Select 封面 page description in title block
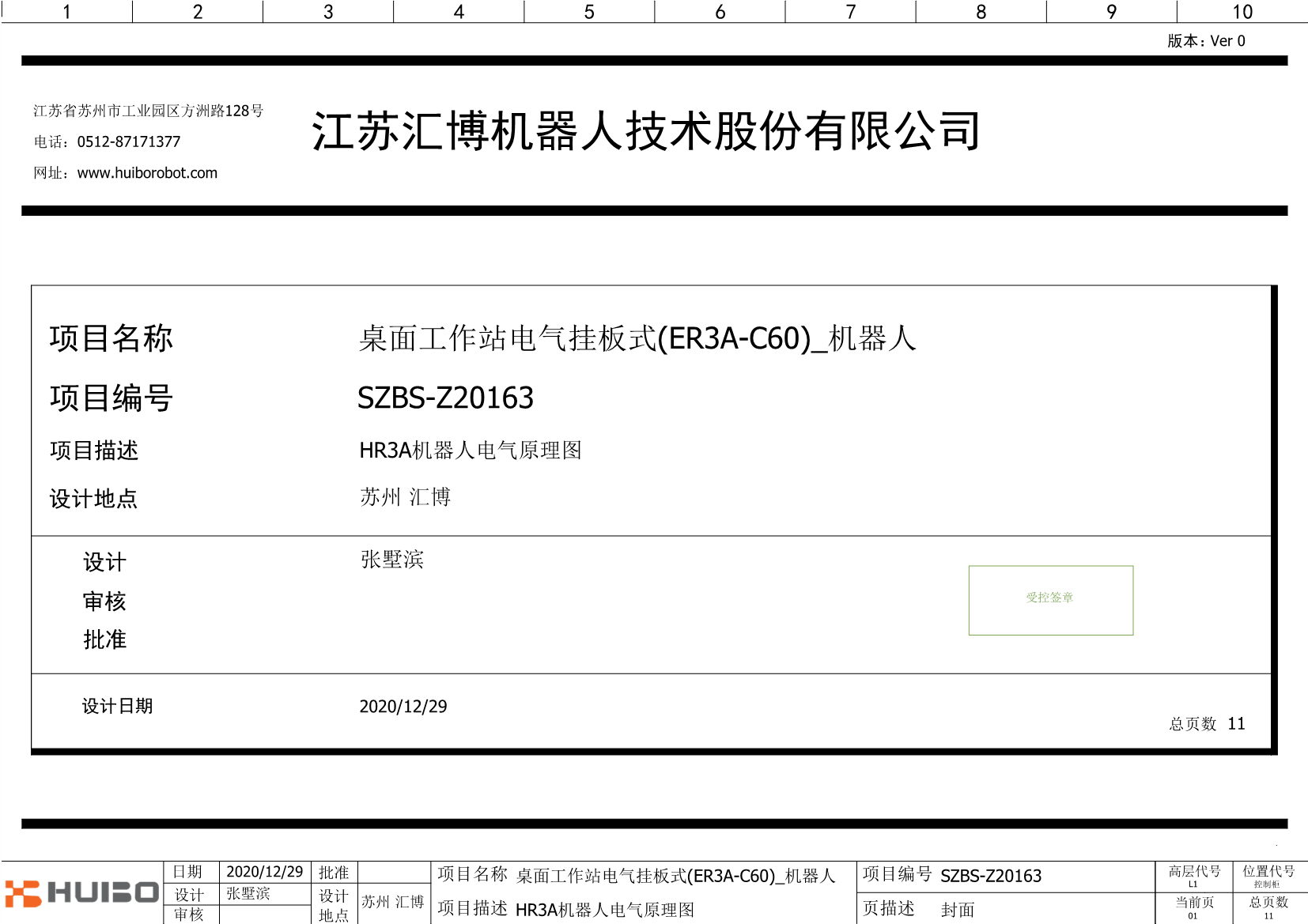 coord(958,910)
